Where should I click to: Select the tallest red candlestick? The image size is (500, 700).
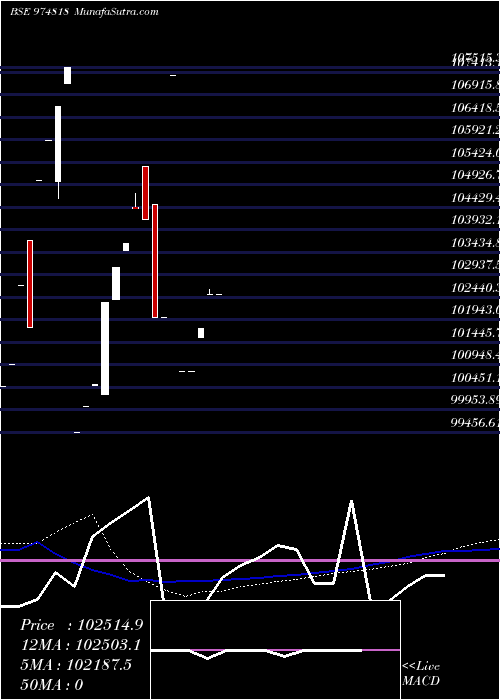coord(155,261)
